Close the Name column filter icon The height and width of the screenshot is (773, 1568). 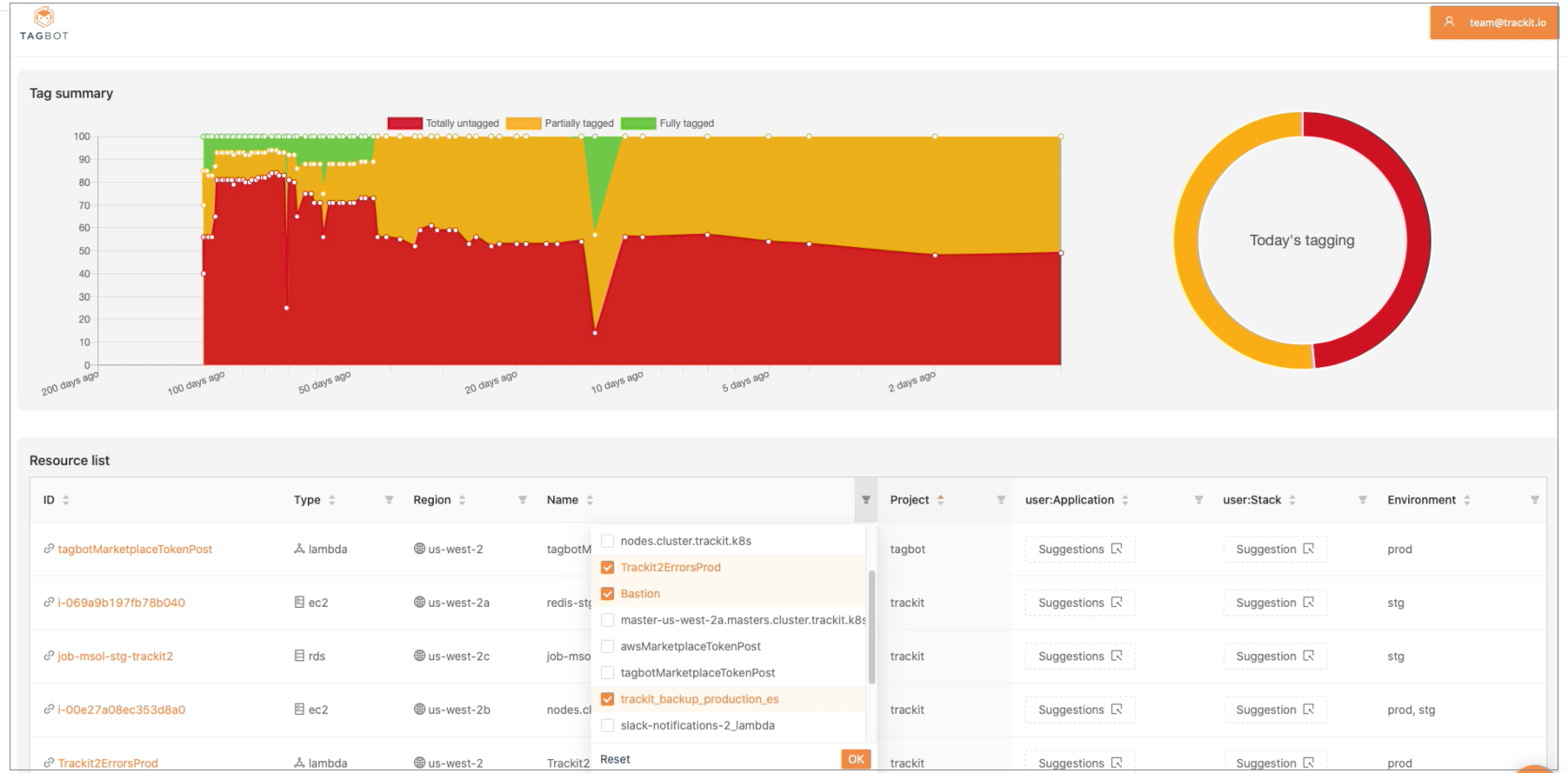(865, 500)
